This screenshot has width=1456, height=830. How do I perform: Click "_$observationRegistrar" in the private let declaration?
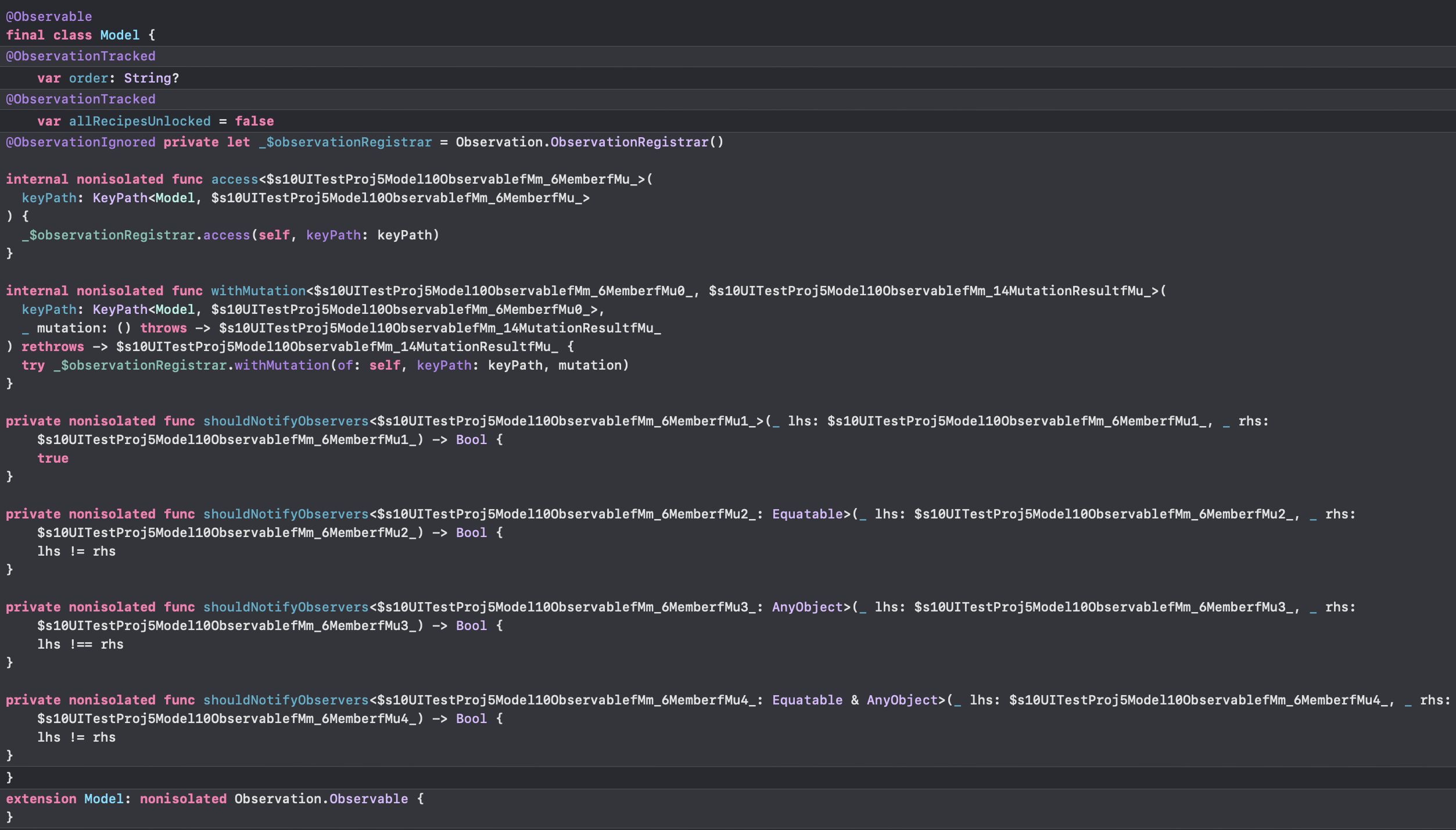pyautogui.click(x=345, y=142)
